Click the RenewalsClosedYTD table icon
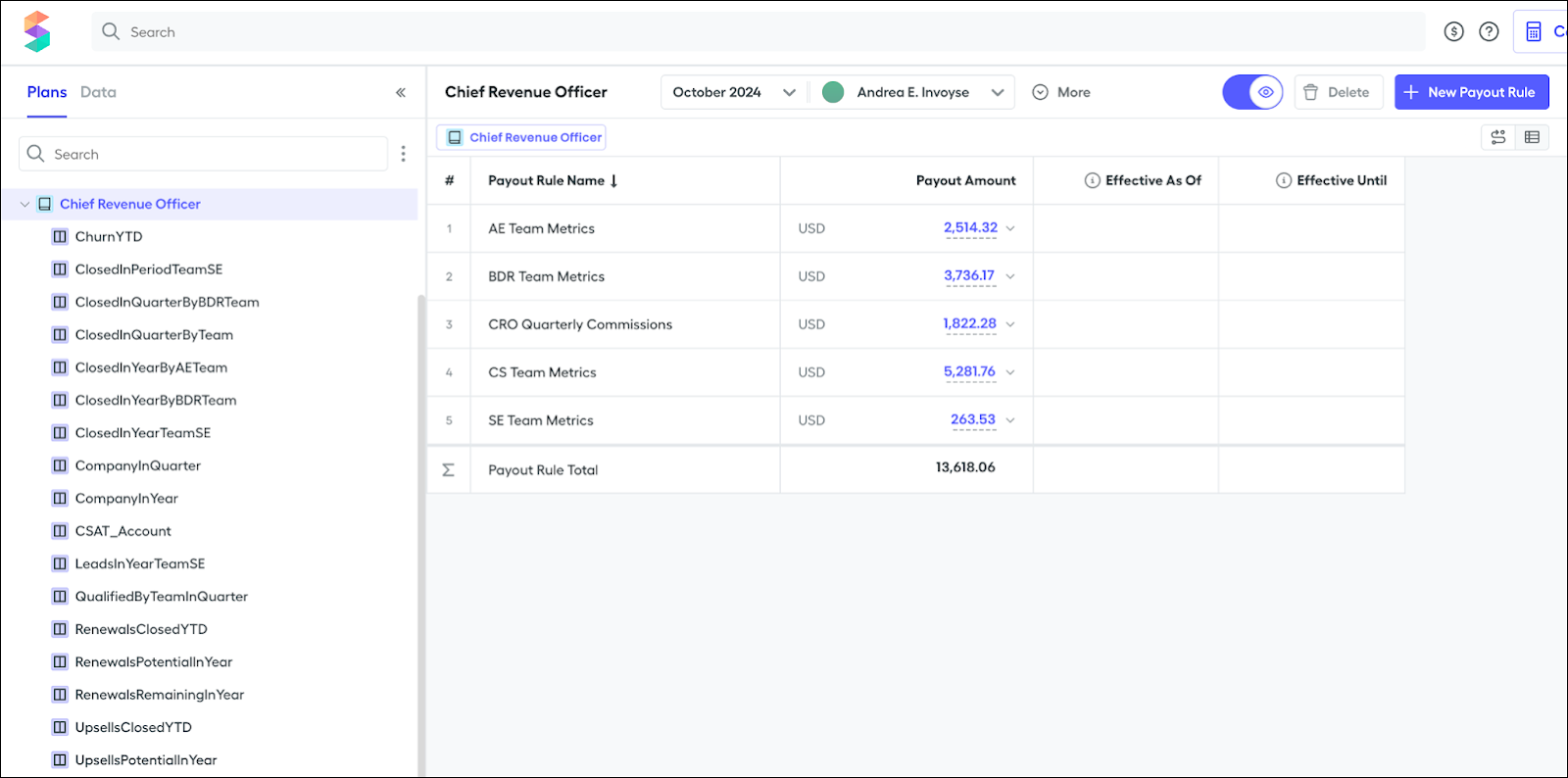 coord(60,629)
